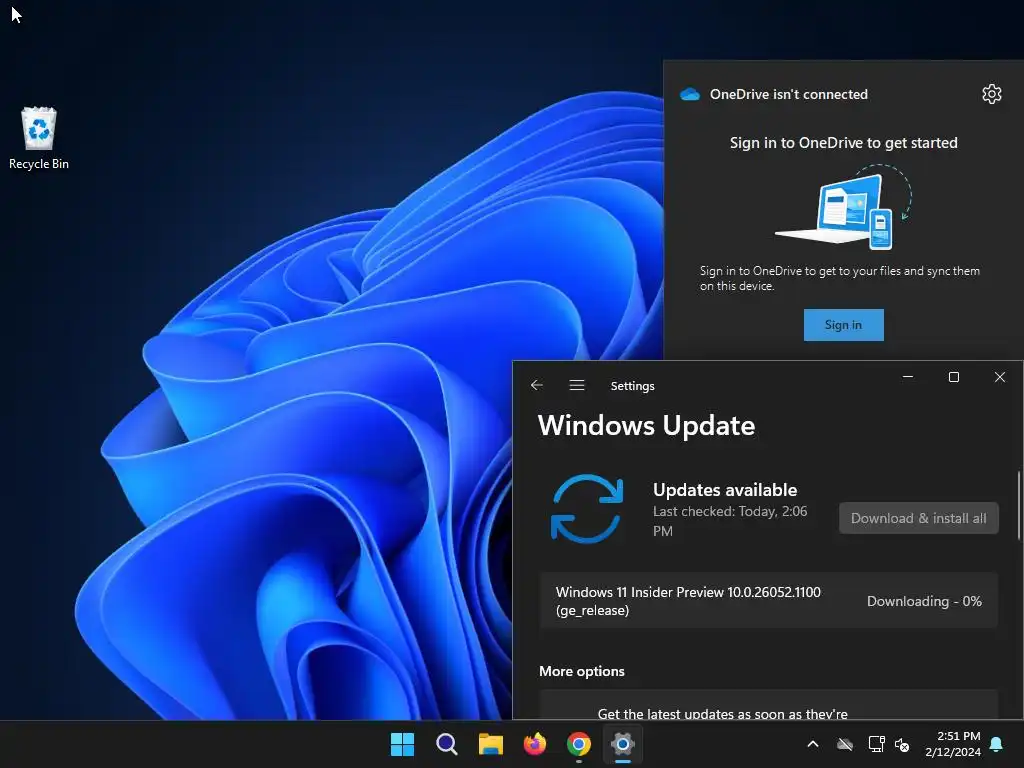Launch Google Chrome from taskbar
This screenshot has height=768, width=1024.
click(579, 744)
